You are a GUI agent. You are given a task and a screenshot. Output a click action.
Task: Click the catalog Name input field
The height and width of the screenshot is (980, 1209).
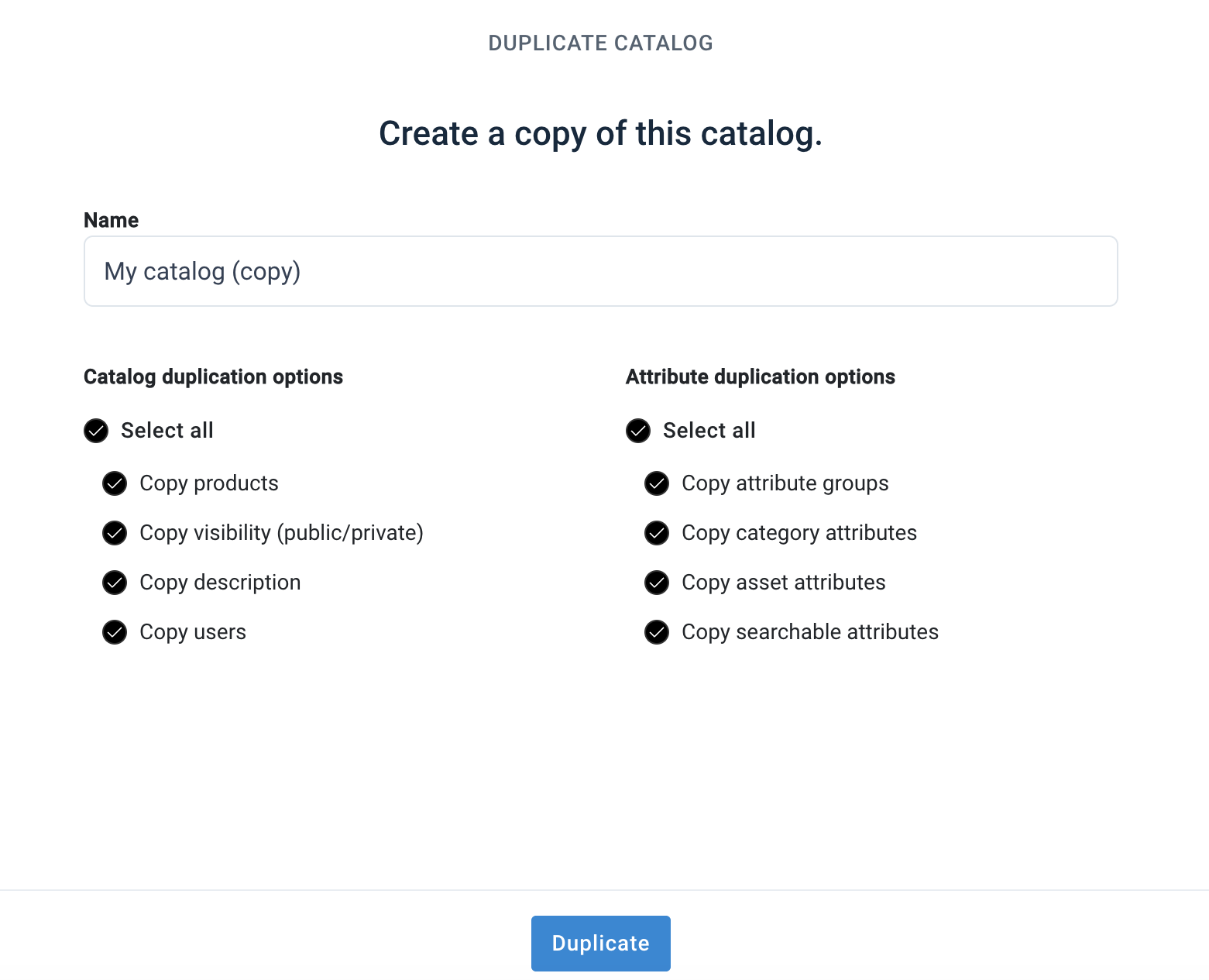[x=600, y=271]
